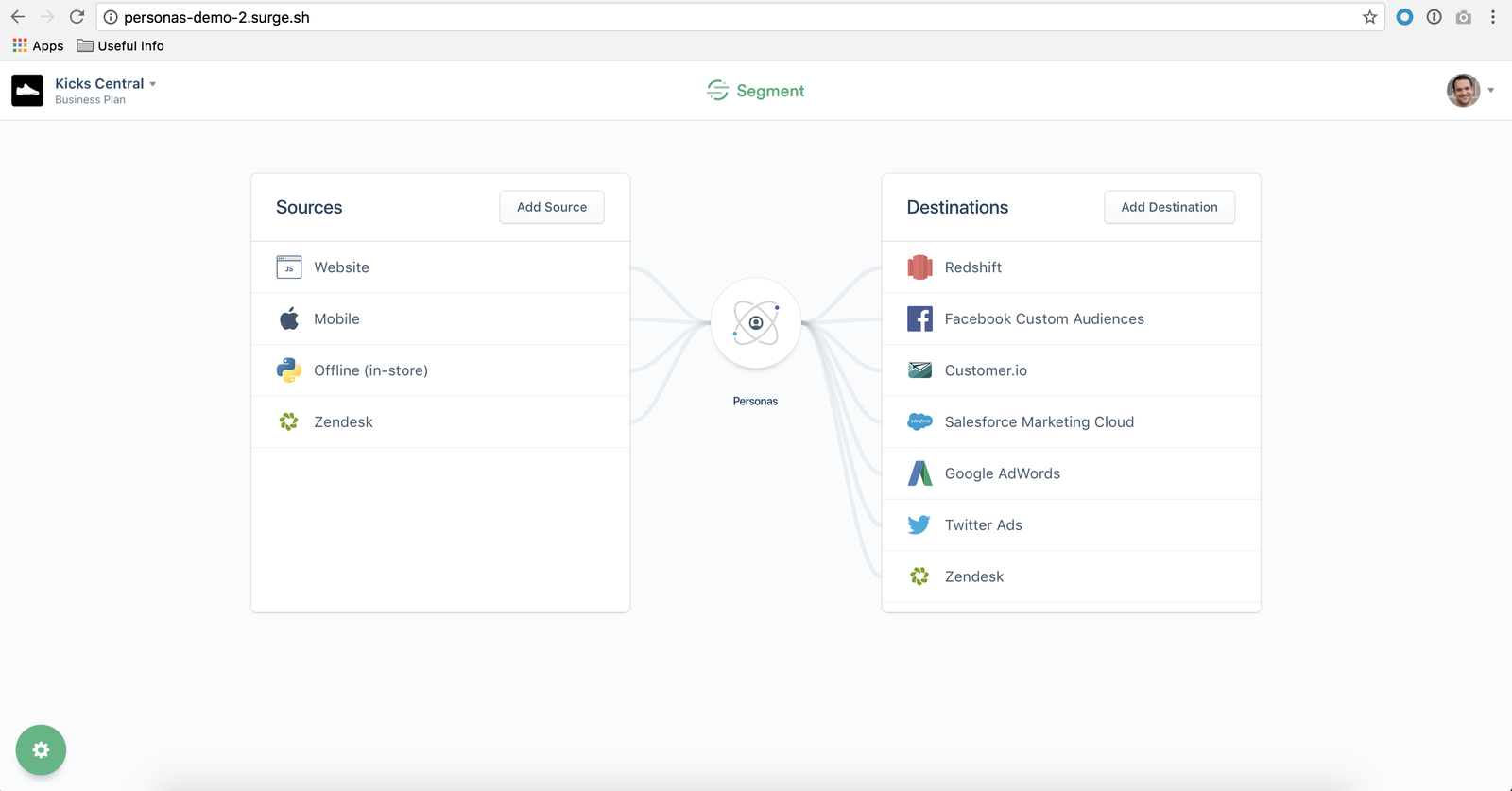Click the Sources panel heading

click(309, 207)
